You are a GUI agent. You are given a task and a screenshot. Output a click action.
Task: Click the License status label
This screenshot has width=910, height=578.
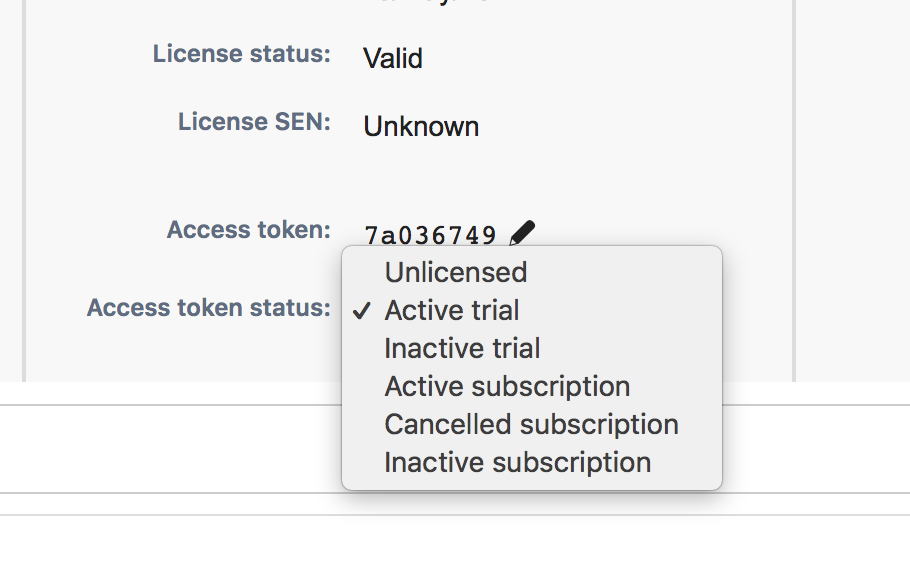coord(241,54)
